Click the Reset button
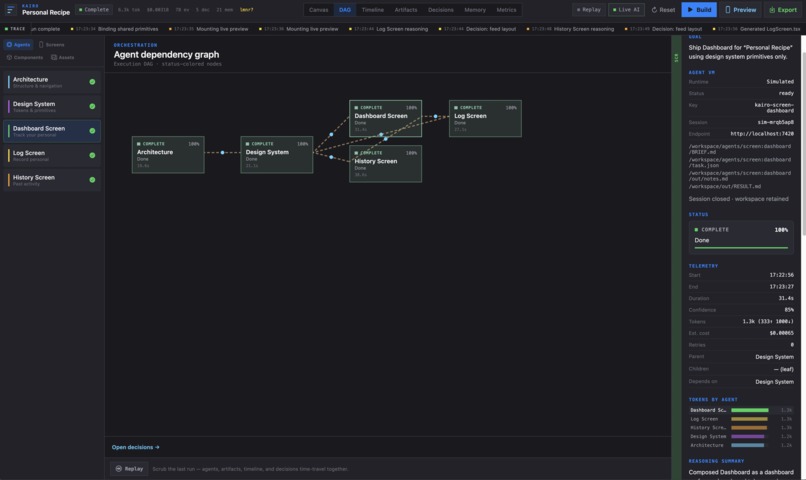The height and width of the screenshot is (480, 806). (663, 10)
